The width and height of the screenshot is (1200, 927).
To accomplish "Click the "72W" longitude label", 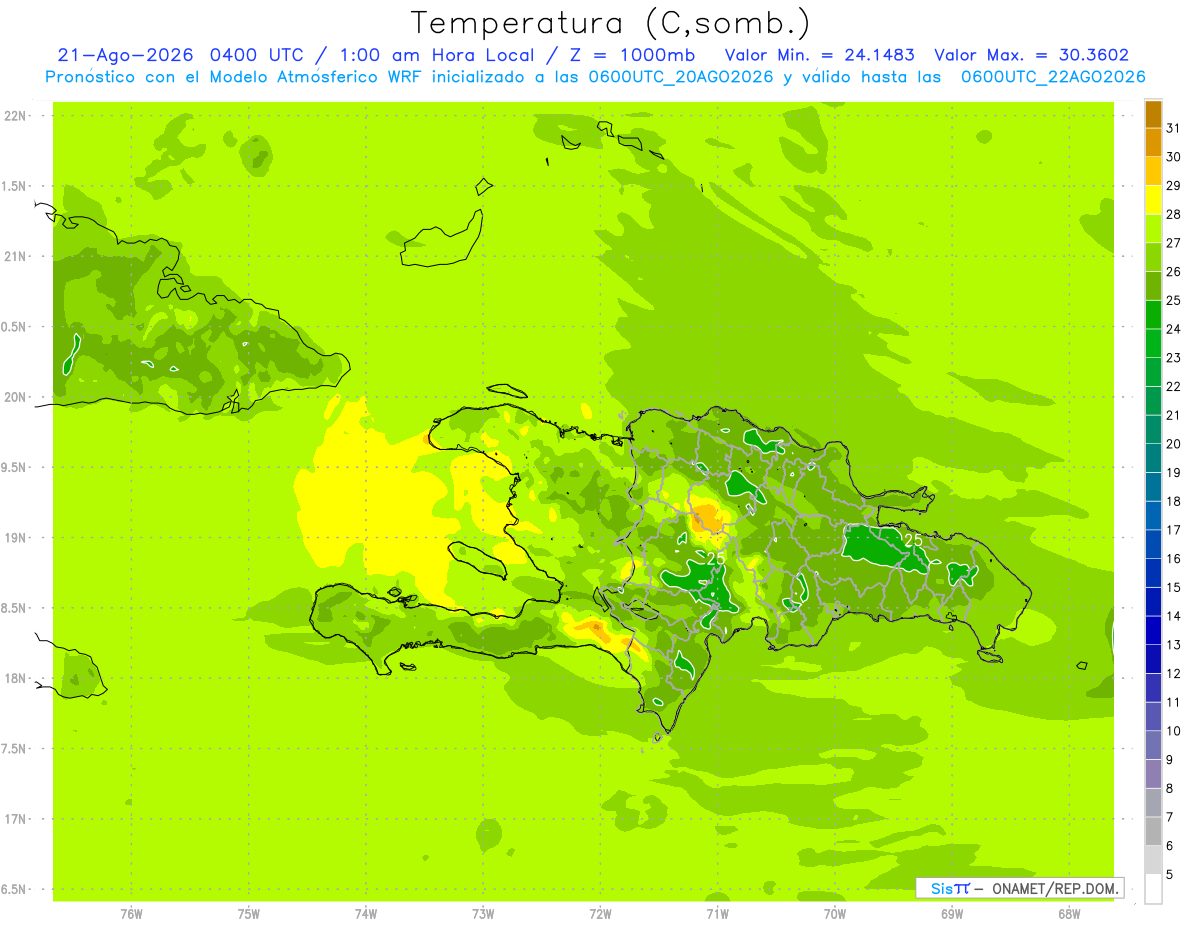I will [601, 914].
